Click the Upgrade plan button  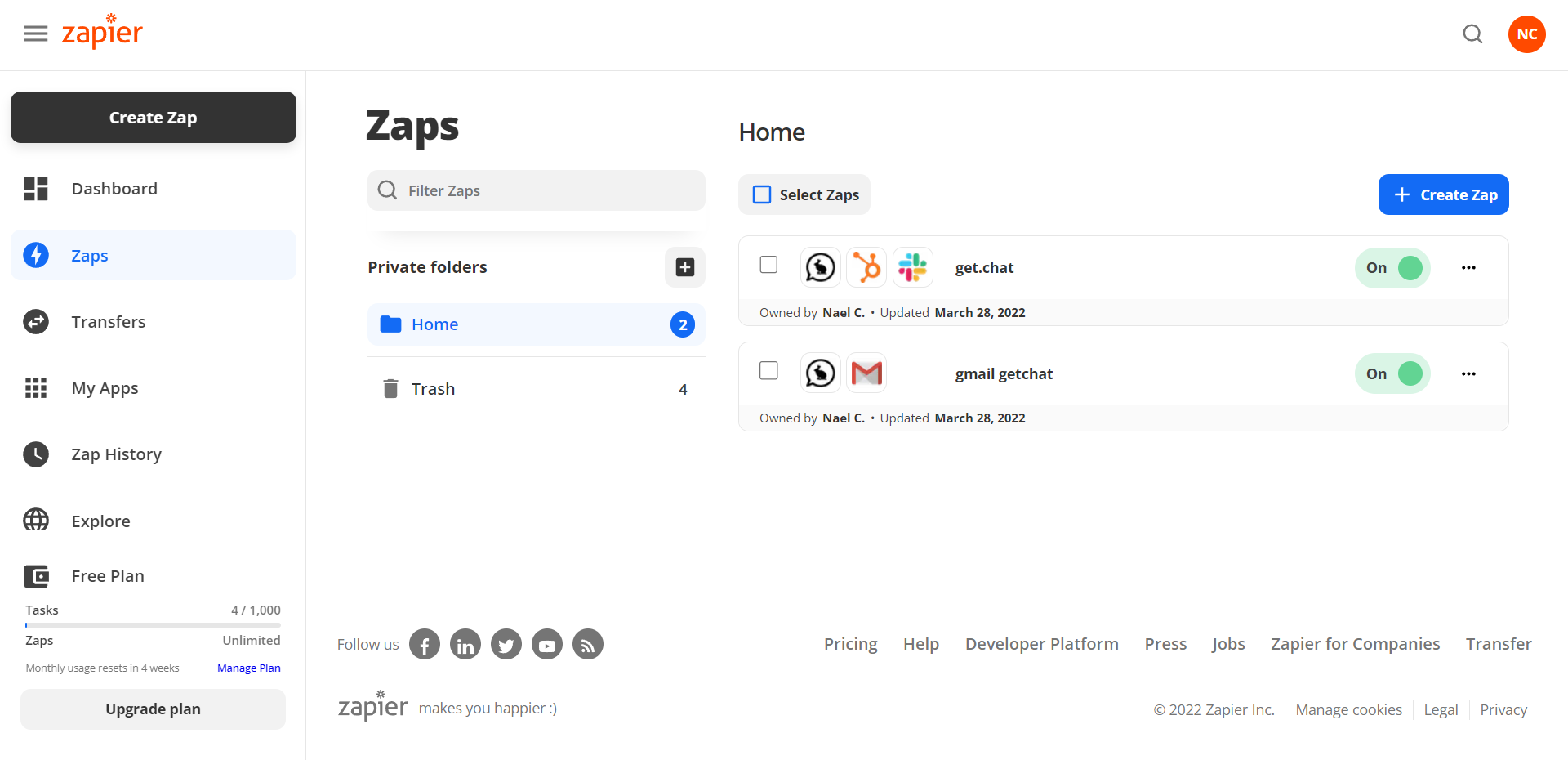153,709
